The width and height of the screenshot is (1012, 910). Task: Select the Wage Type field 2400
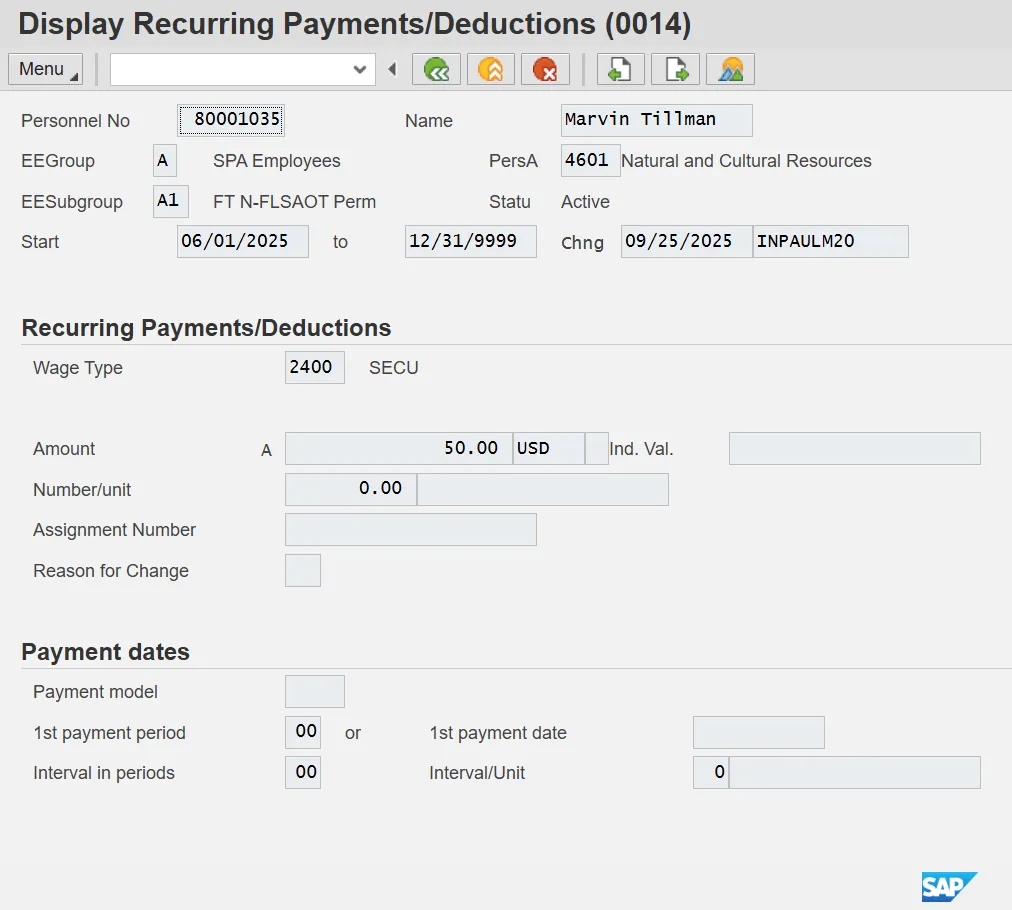tap(314, 367)
